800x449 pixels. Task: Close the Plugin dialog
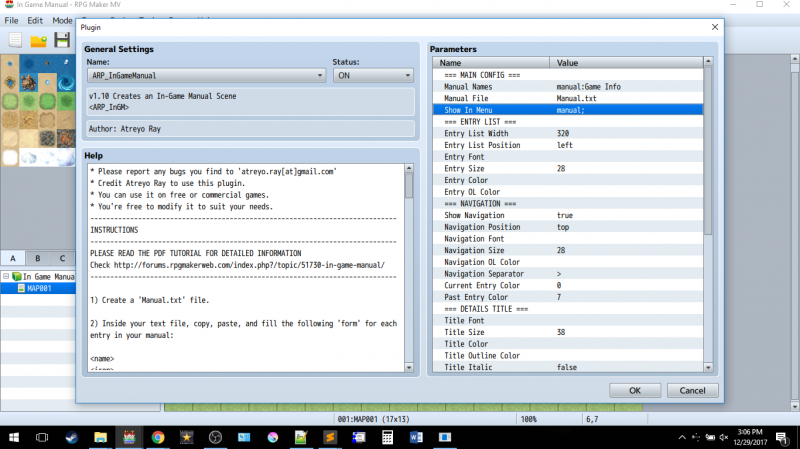(715, 27)
